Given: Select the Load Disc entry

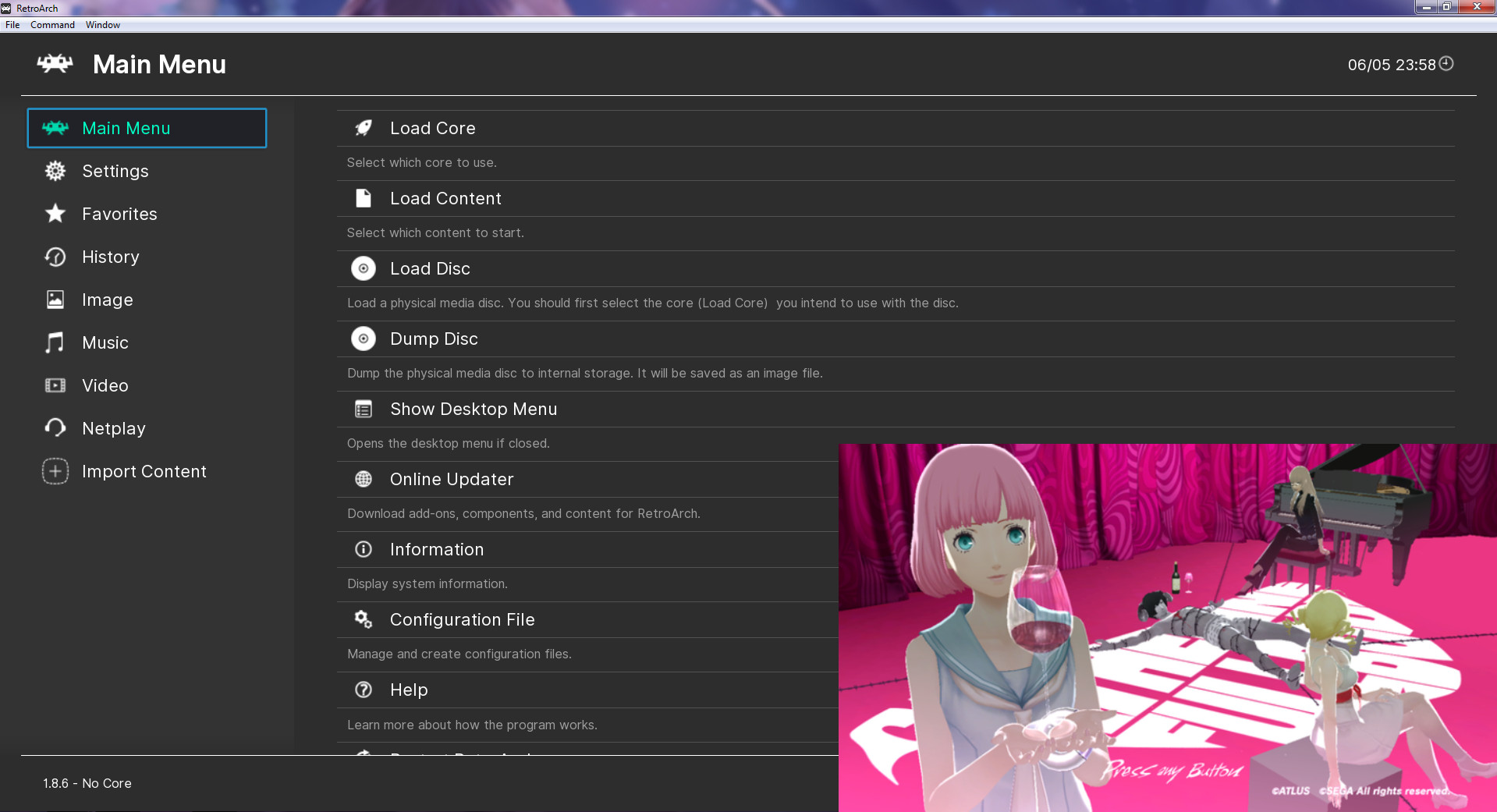Looking at the screenshot, I should [896, 268].
